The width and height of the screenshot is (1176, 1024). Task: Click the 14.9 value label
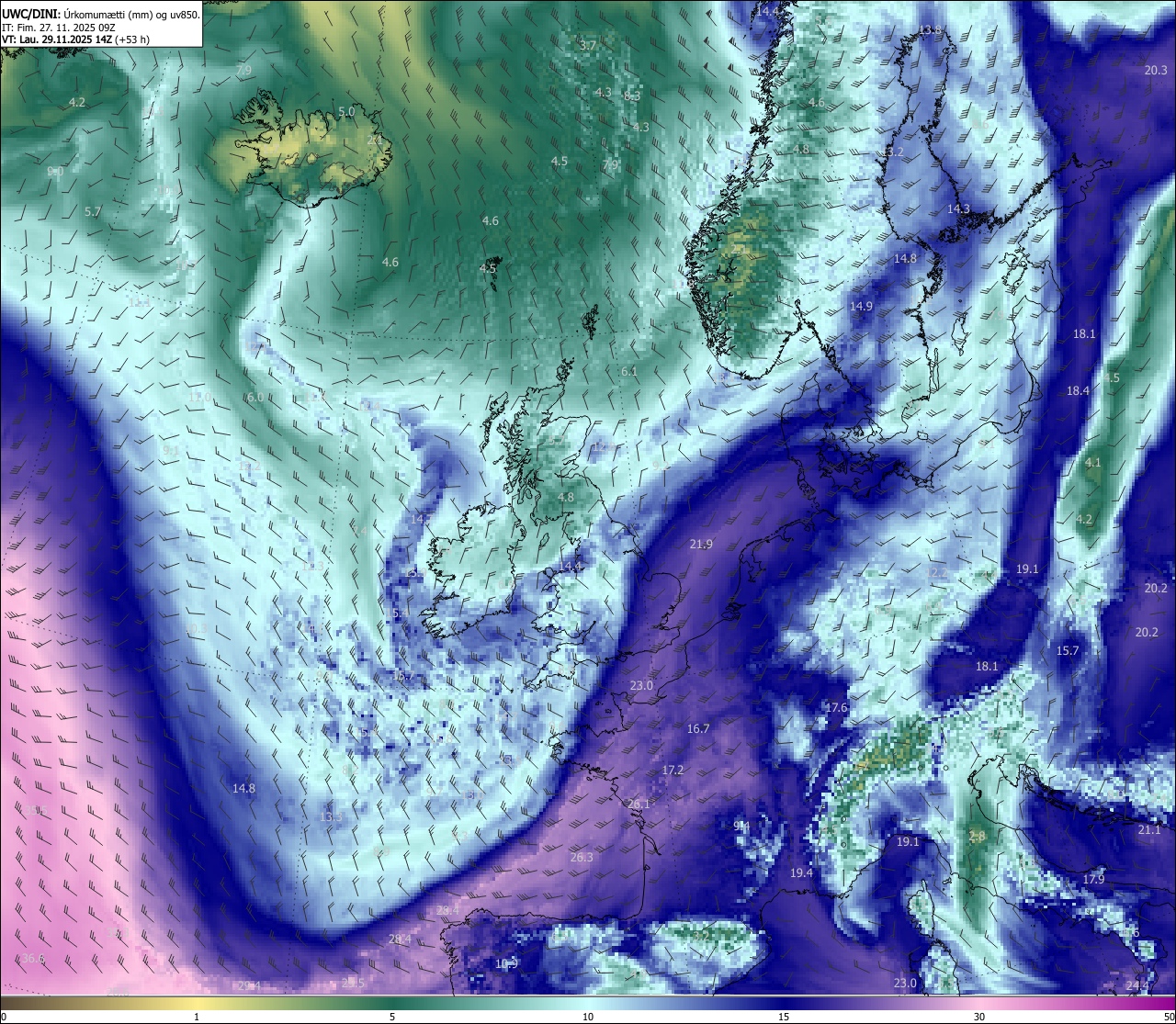point(861,306)
